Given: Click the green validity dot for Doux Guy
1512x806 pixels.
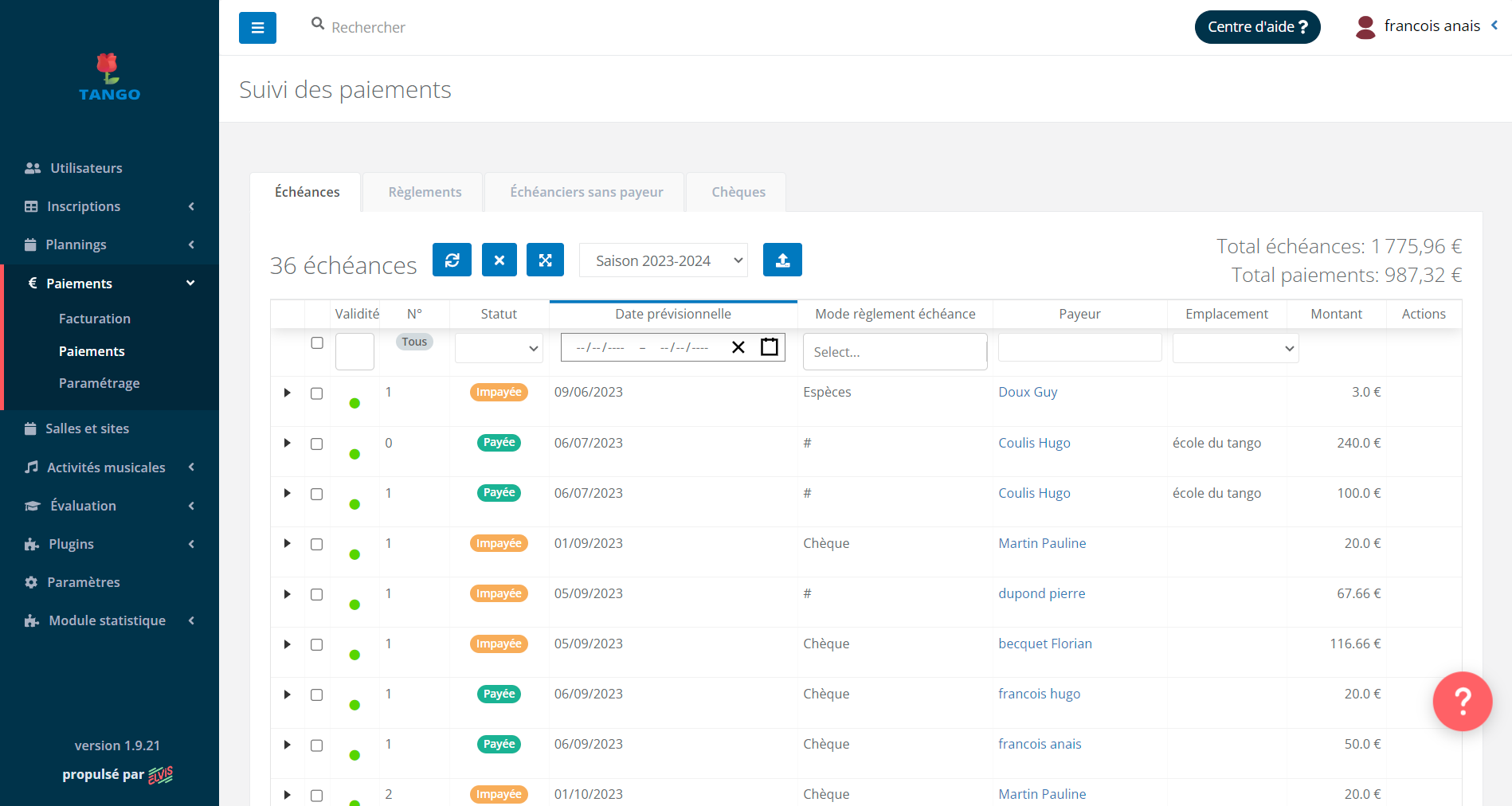Looking at the screenshot, I should [x=354, y=403].
